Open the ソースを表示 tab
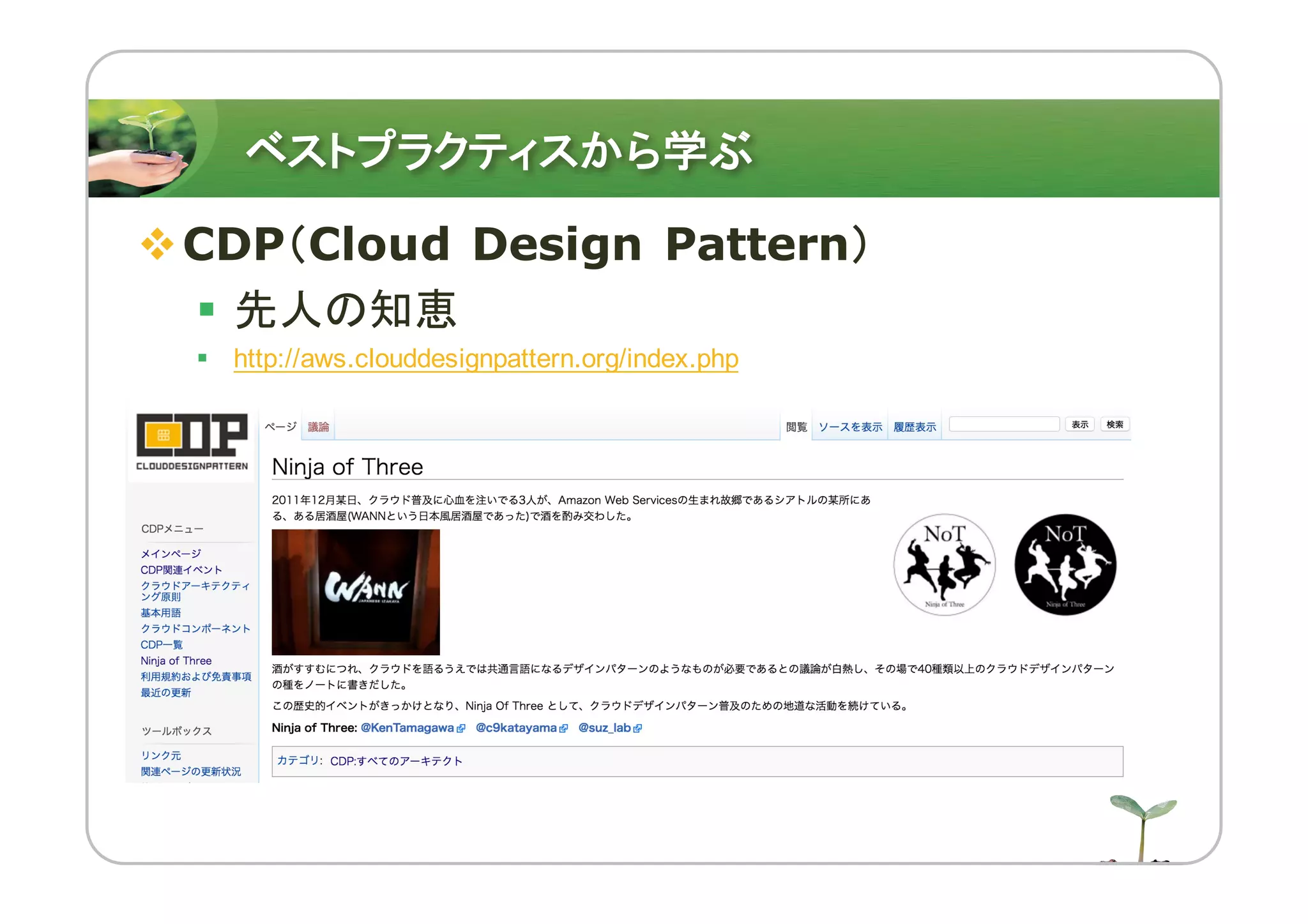The width and height of the screenshot is (1308, 924). coord(850,427)
